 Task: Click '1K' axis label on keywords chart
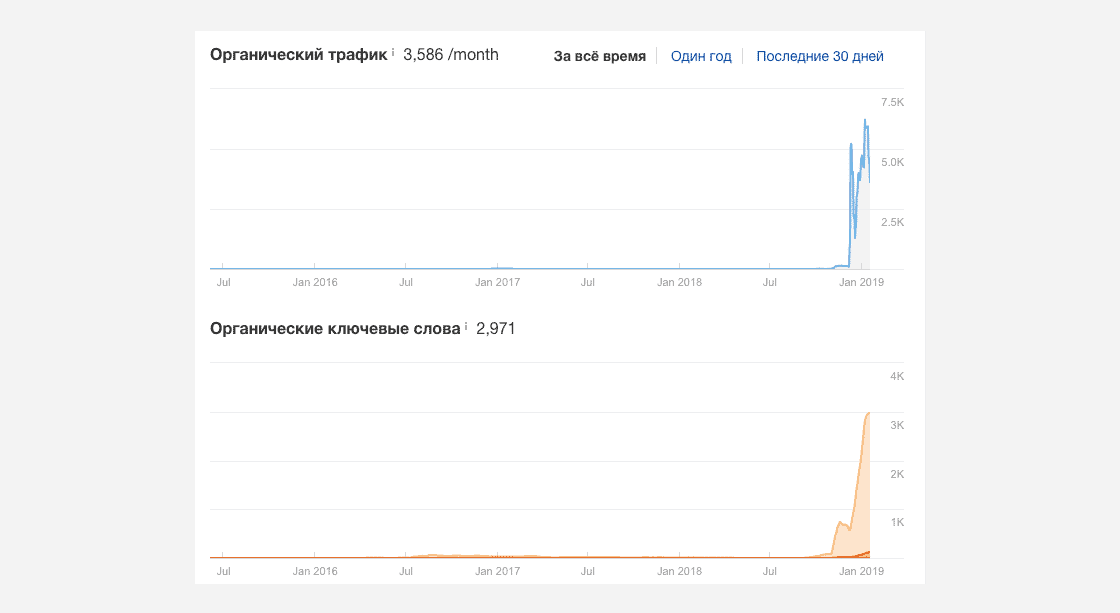click(897, 522)
